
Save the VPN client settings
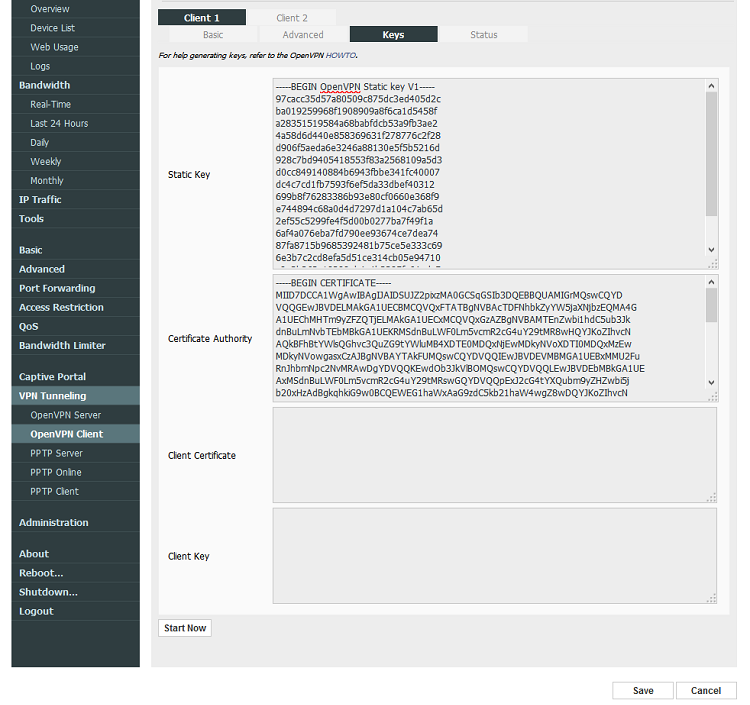pos(643,690)
